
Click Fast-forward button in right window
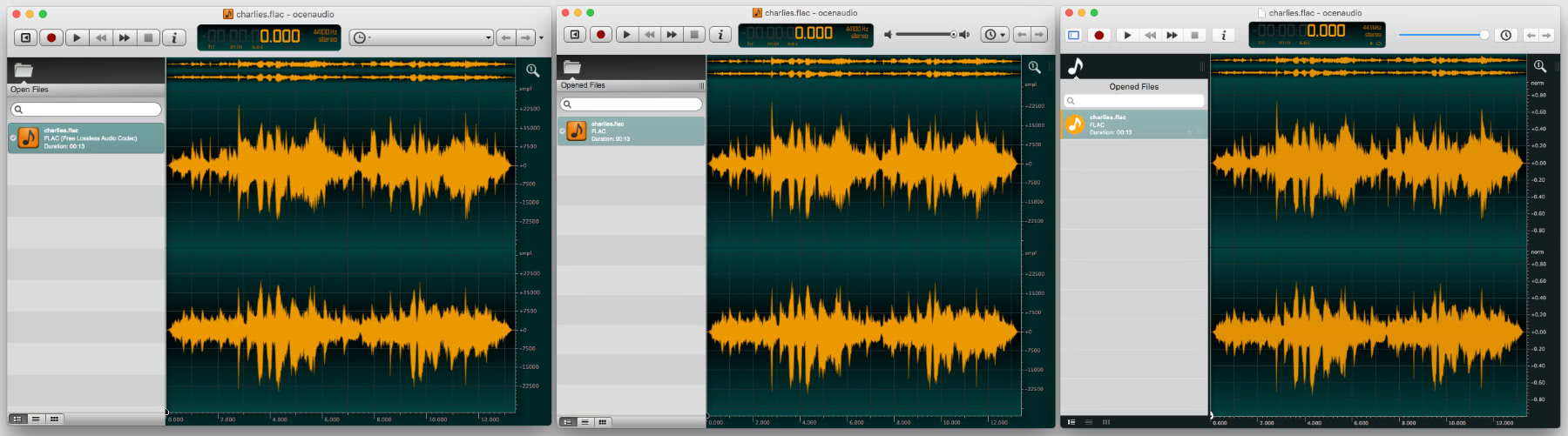pos(1172,35)
